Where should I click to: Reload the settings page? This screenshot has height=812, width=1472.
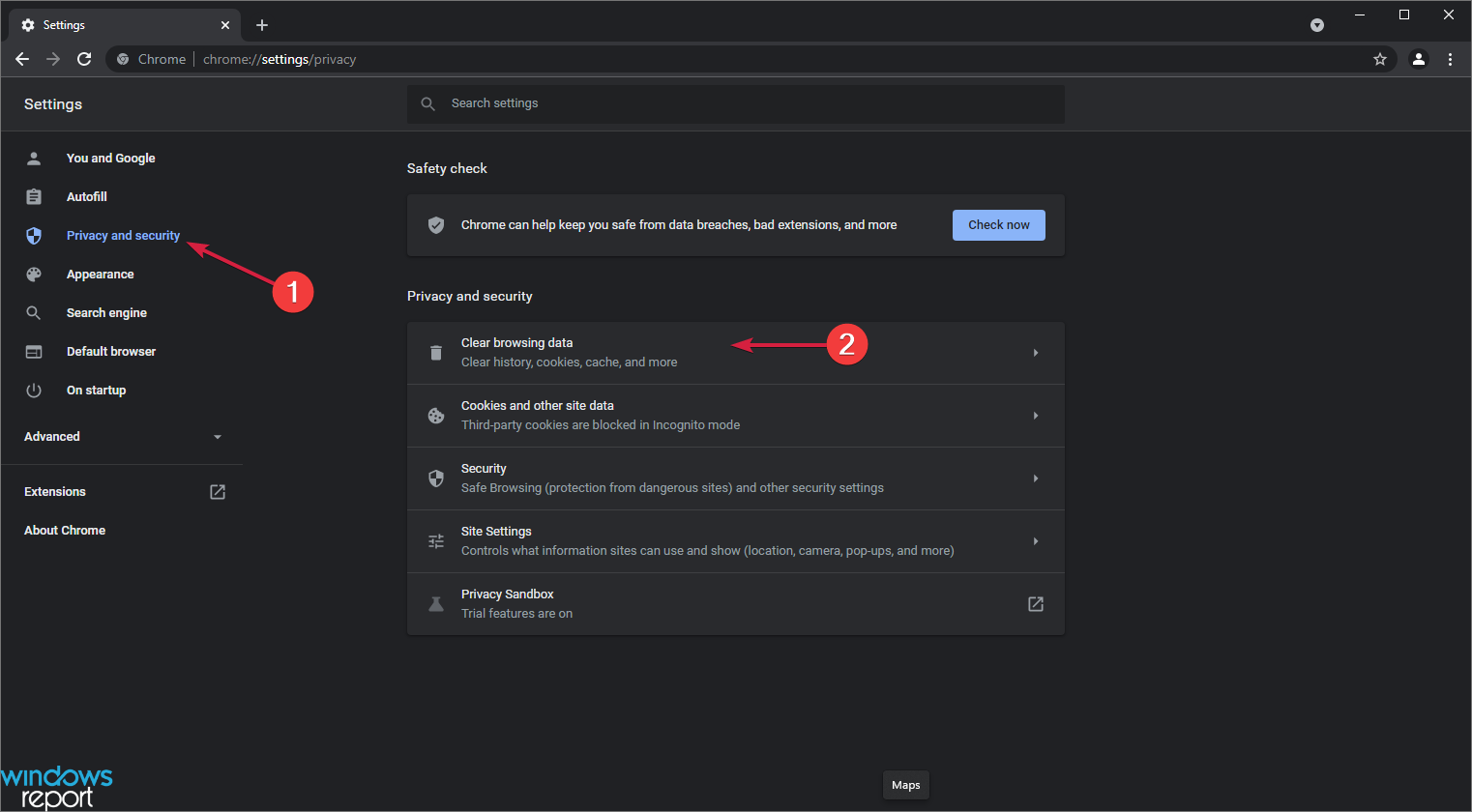pyautogui.click(x=84, y=59)
